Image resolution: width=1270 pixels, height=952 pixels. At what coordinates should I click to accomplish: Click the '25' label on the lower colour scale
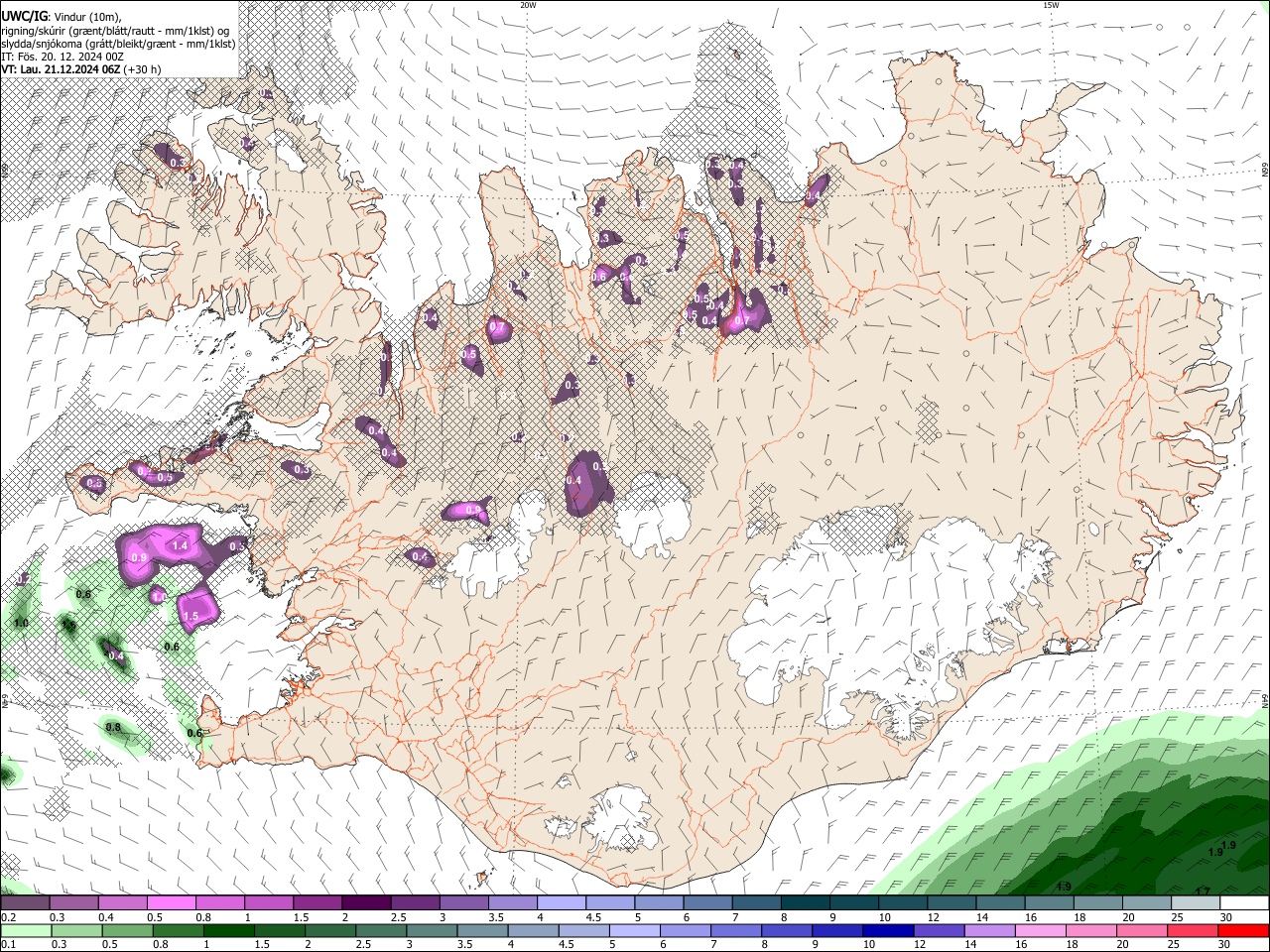(1174, 945)
